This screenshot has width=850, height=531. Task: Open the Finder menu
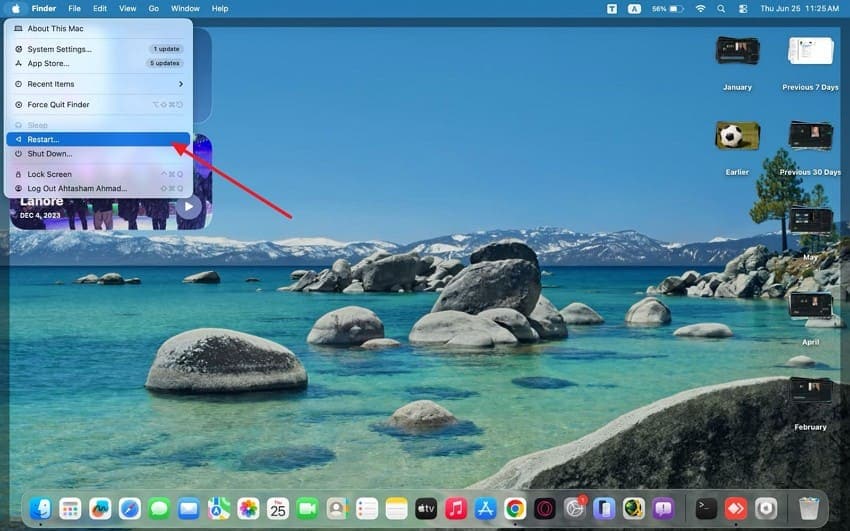(x=44, y=9)
